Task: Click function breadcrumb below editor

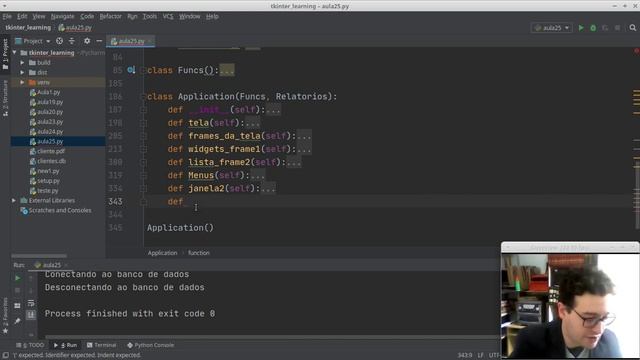Action: 199,253
